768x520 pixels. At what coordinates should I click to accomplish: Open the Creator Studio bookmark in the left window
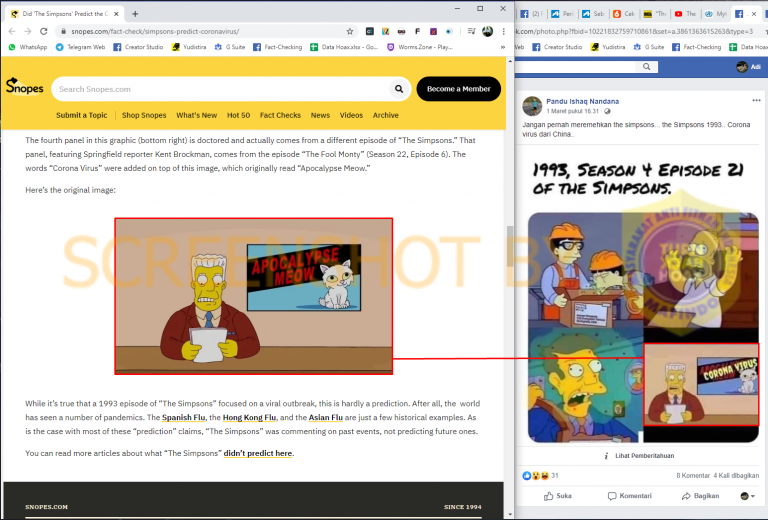coord(138,47)
